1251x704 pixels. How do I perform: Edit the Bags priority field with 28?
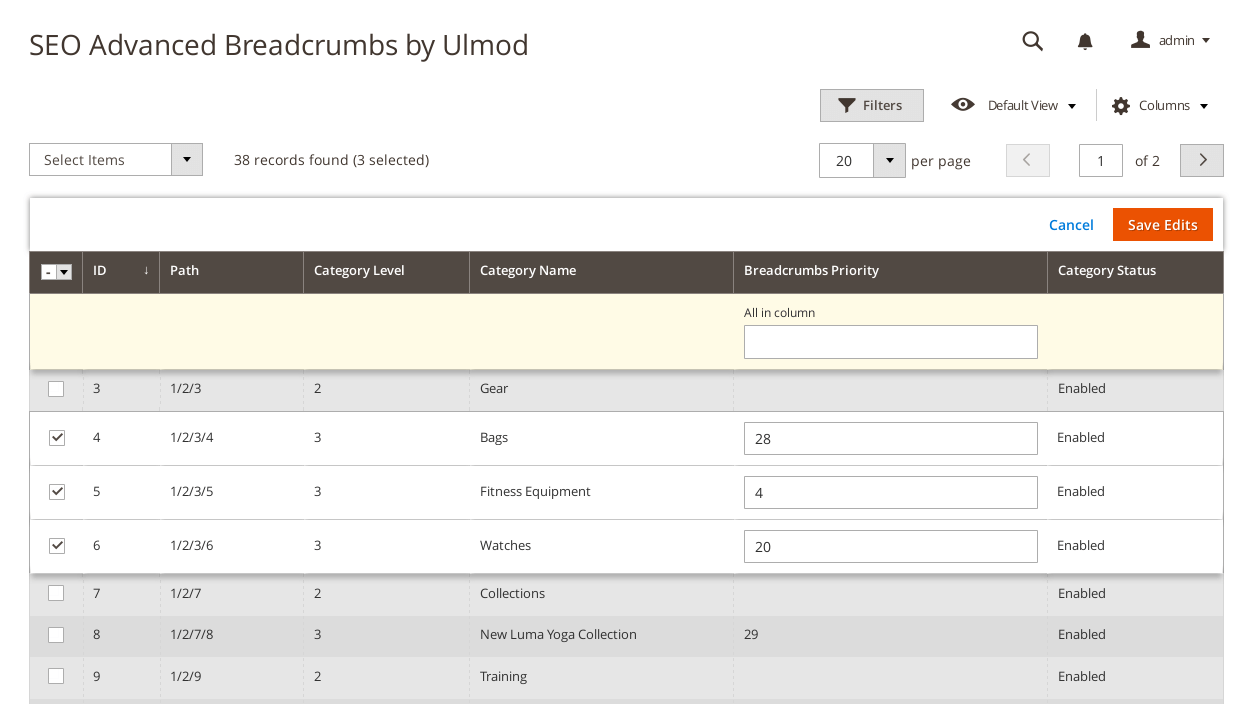click(x=890, y=438)
